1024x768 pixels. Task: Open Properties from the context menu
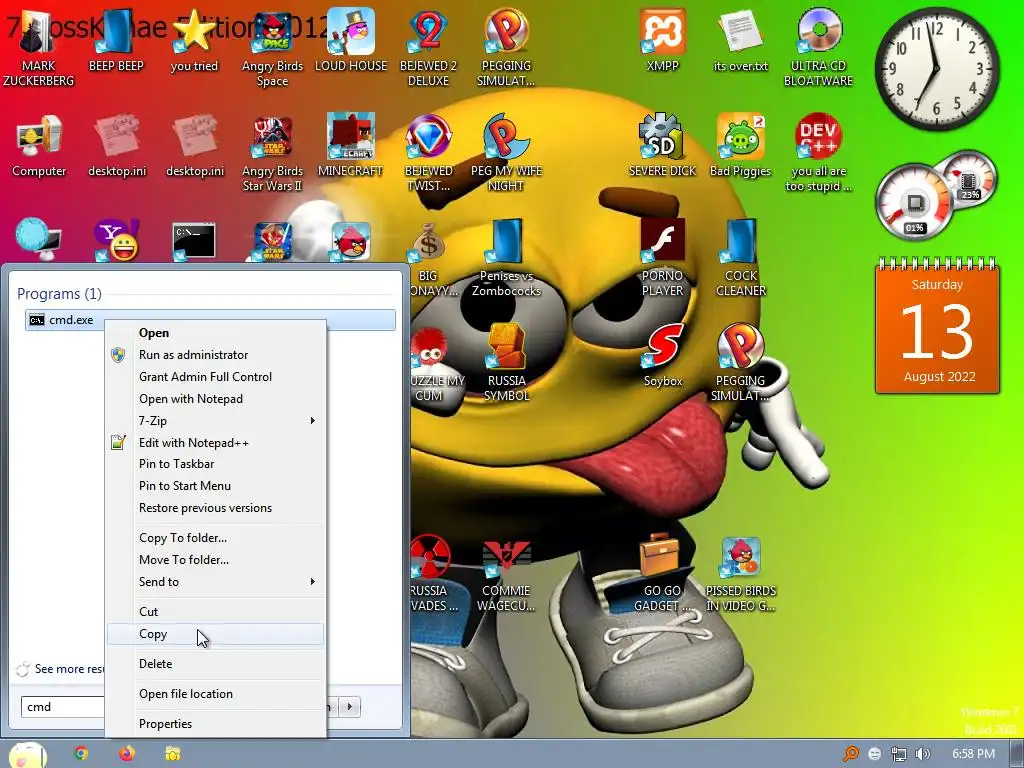click(216, 724)
